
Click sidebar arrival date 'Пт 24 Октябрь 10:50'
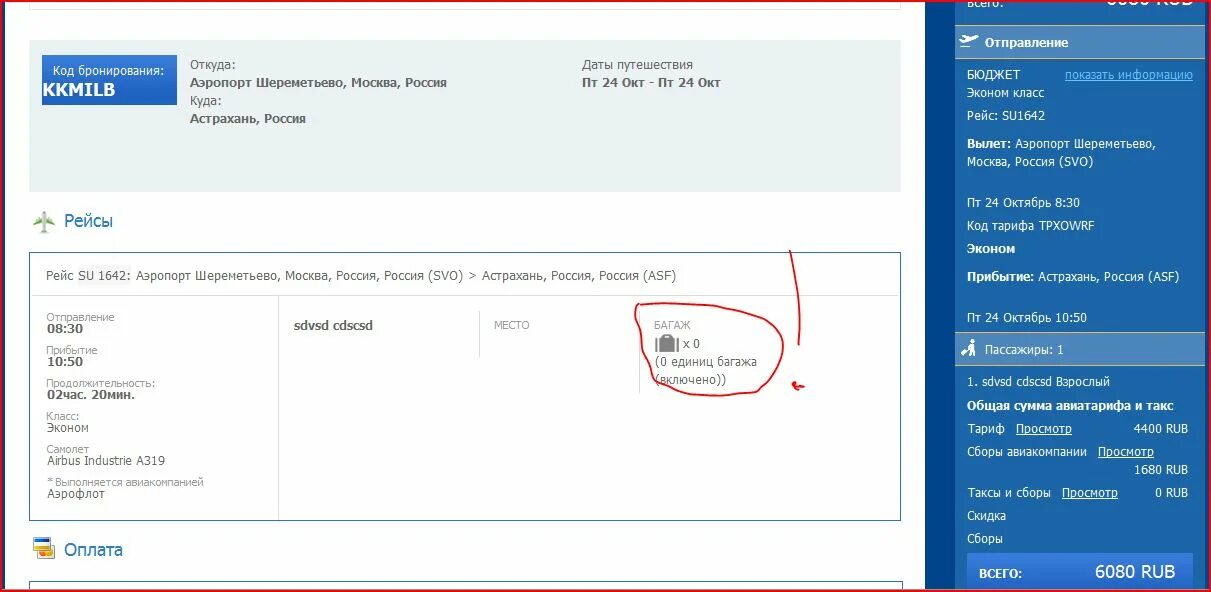(1027, 318)
